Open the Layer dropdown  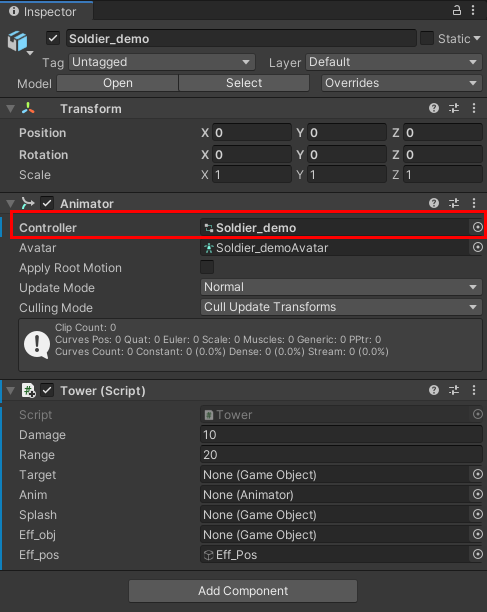pyautogui.click(x=394, y=62)
